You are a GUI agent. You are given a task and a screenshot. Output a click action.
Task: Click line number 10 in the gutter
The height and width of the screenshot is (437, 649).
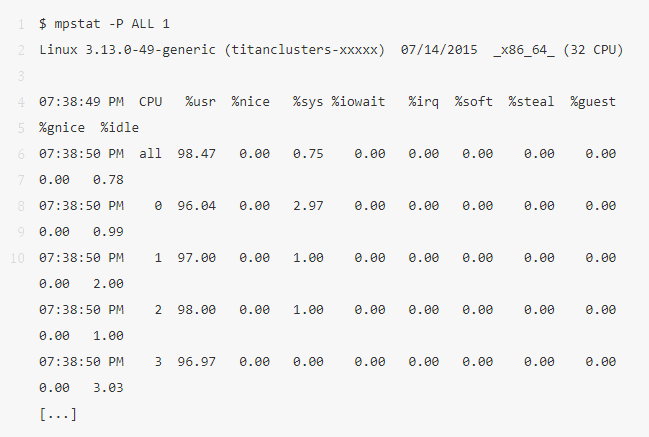pyautogui.click(x=17, y=257)
